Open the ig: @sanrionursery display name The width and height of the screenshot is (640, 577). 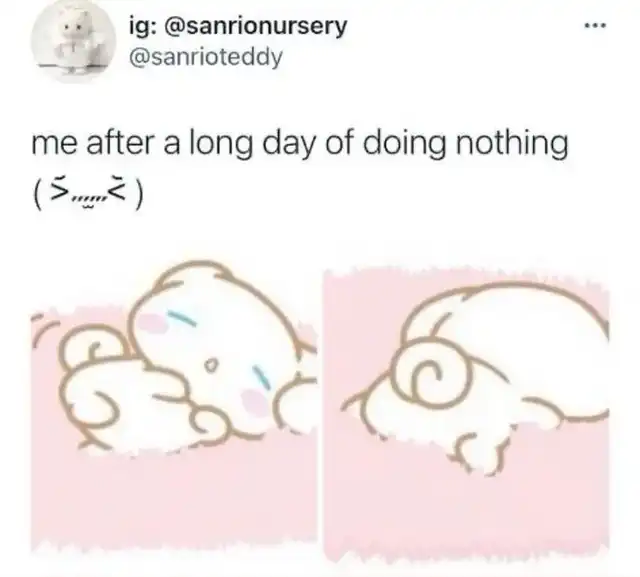[238, 27]
